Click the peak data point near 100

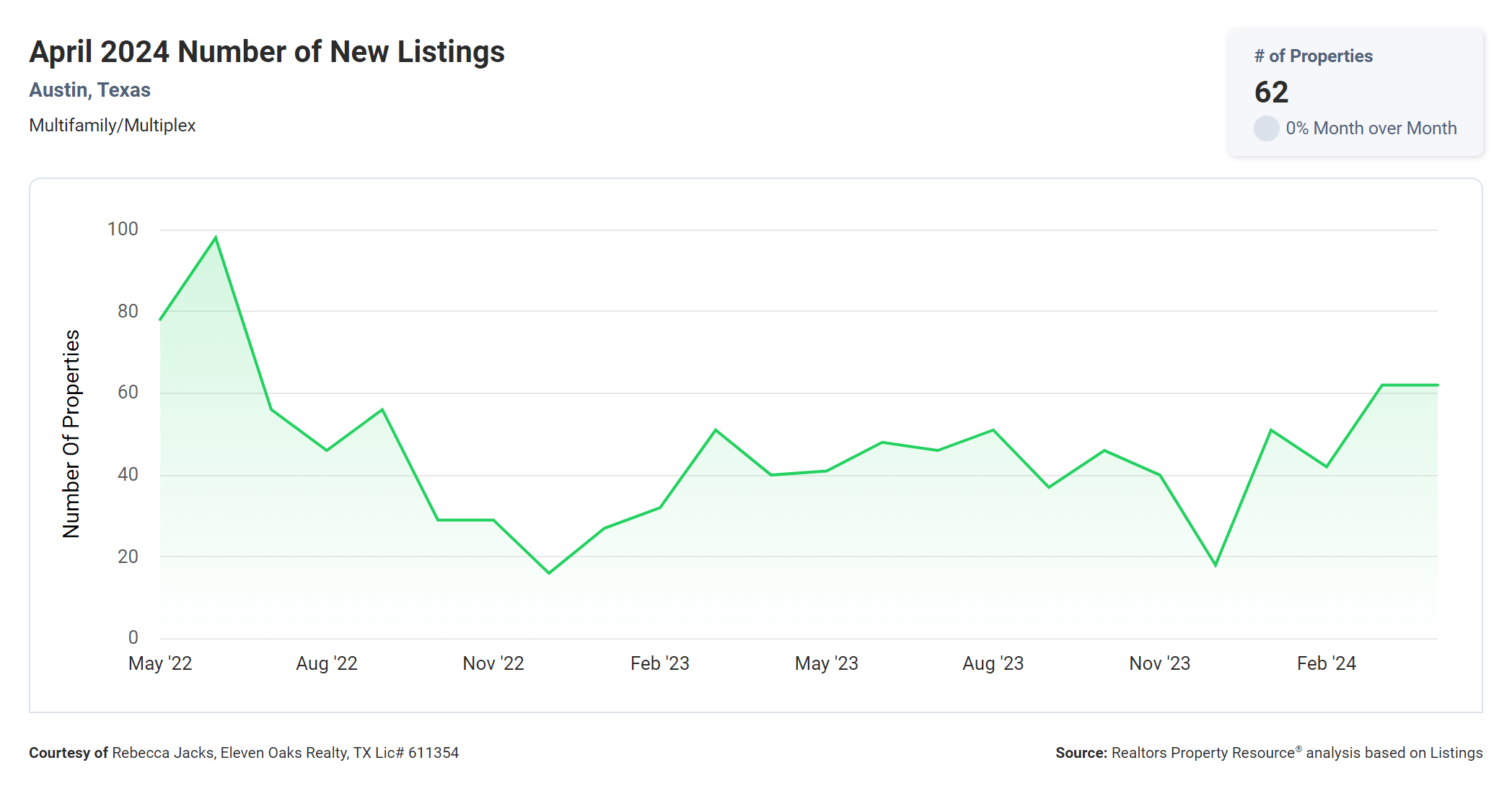[x=216, y=237]
